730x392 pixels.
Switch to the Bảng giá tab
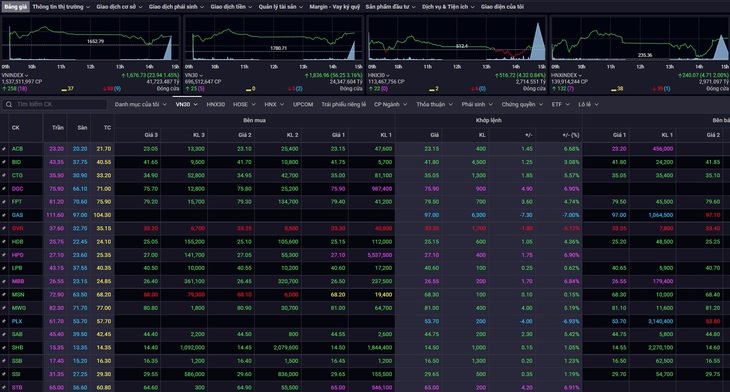click(16, 7)
